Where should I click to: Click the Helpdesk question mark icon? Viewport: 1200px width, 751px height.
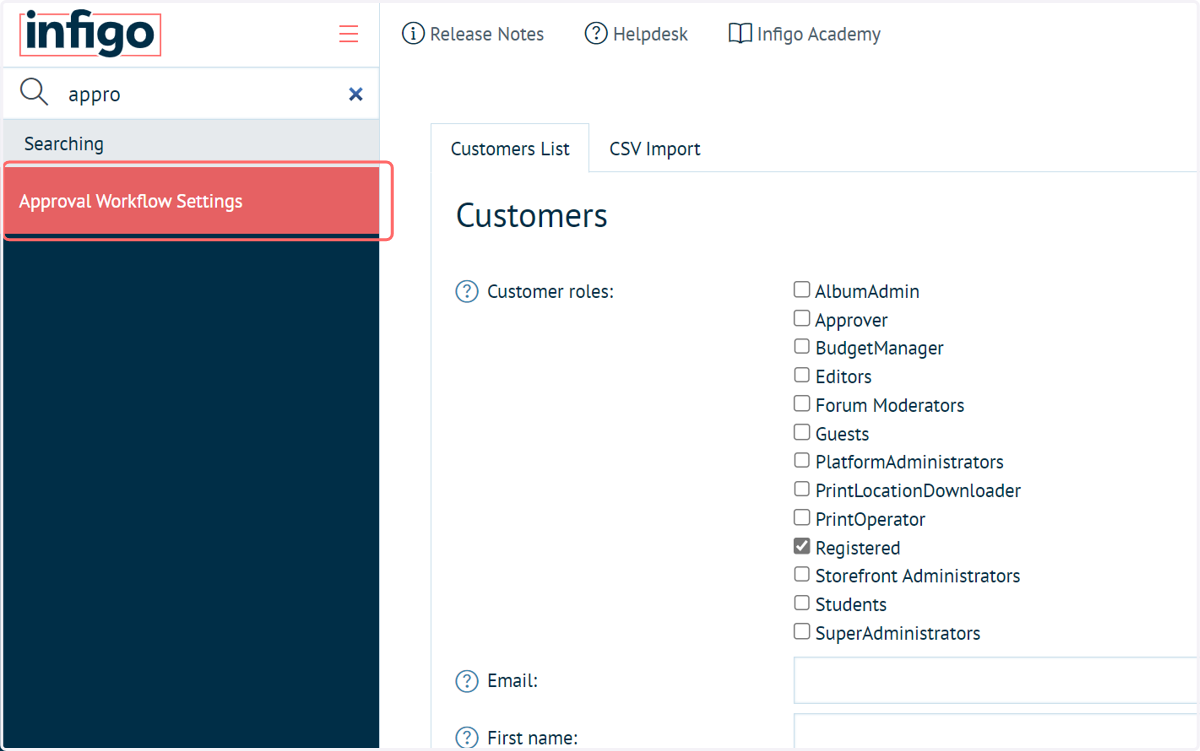(596, 34)
